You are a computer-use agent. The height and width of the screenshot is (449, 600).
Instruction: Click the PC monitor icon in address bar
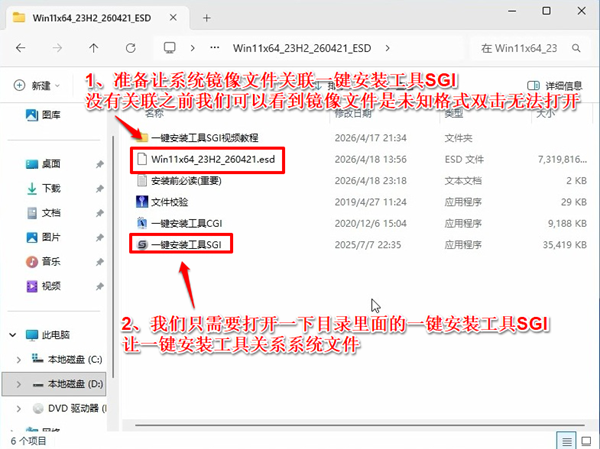pyautogui.click(x=170, y=48)
